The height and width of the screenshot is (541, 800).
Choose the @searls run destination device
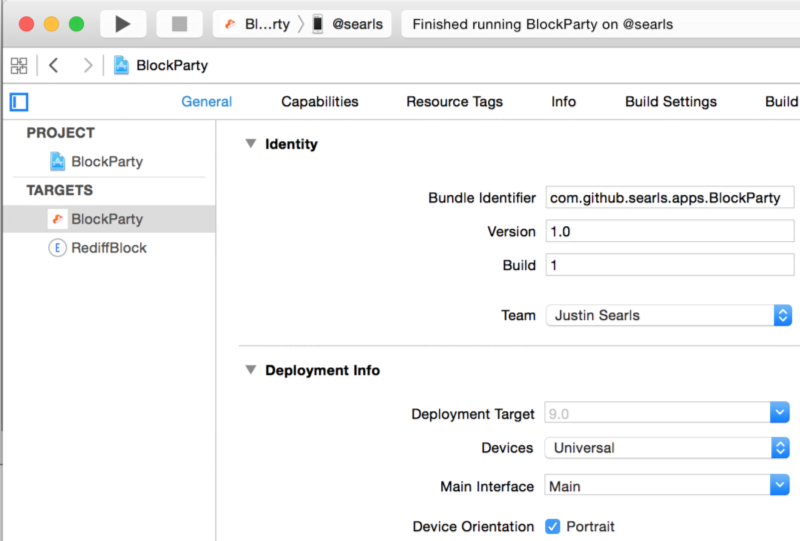click(x=348, y=24)
